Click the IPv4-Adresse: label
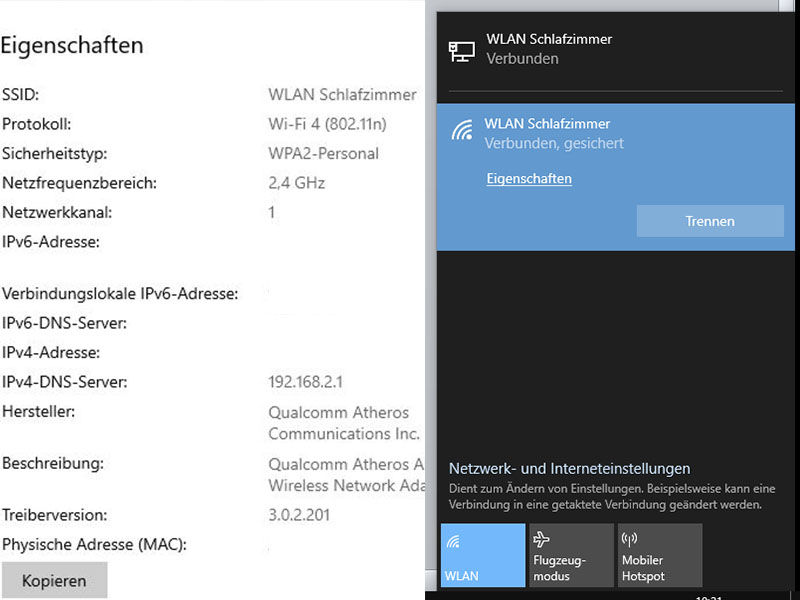The image size is (800, 600). pos(51,353)
